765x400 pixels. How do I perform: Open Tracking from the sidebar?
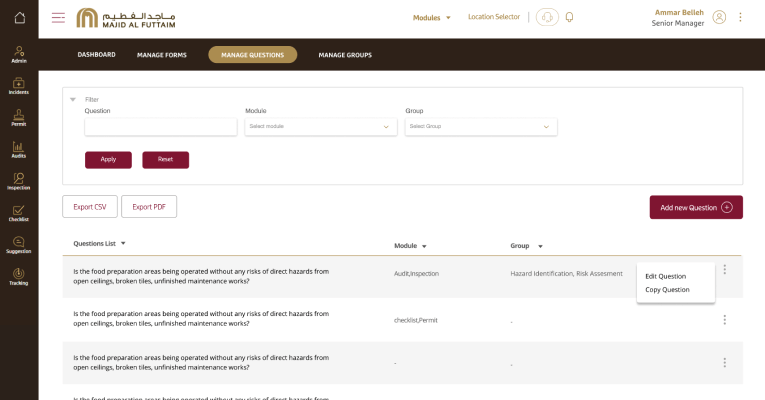pos(19,276)
